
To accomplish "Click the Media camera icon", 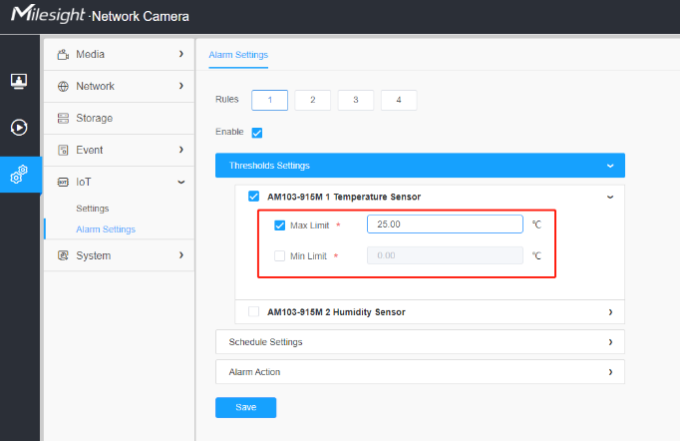I will pos(63,55).
